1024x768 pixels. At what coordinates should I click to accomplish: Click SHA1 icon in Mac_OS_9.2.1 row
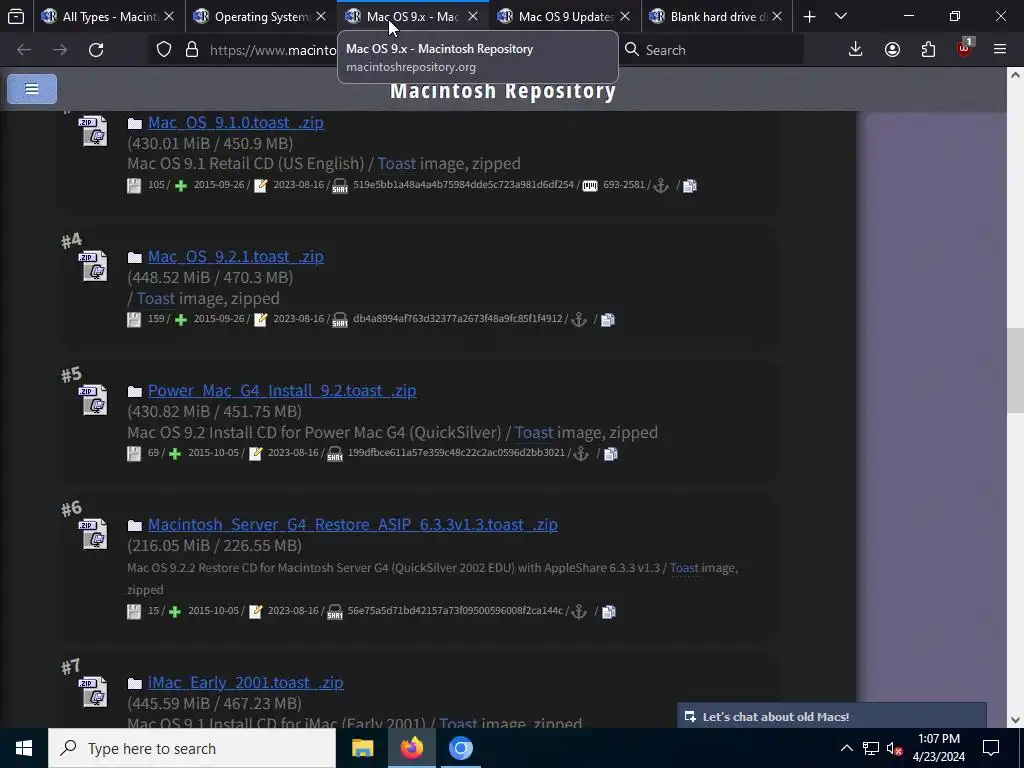340,320
